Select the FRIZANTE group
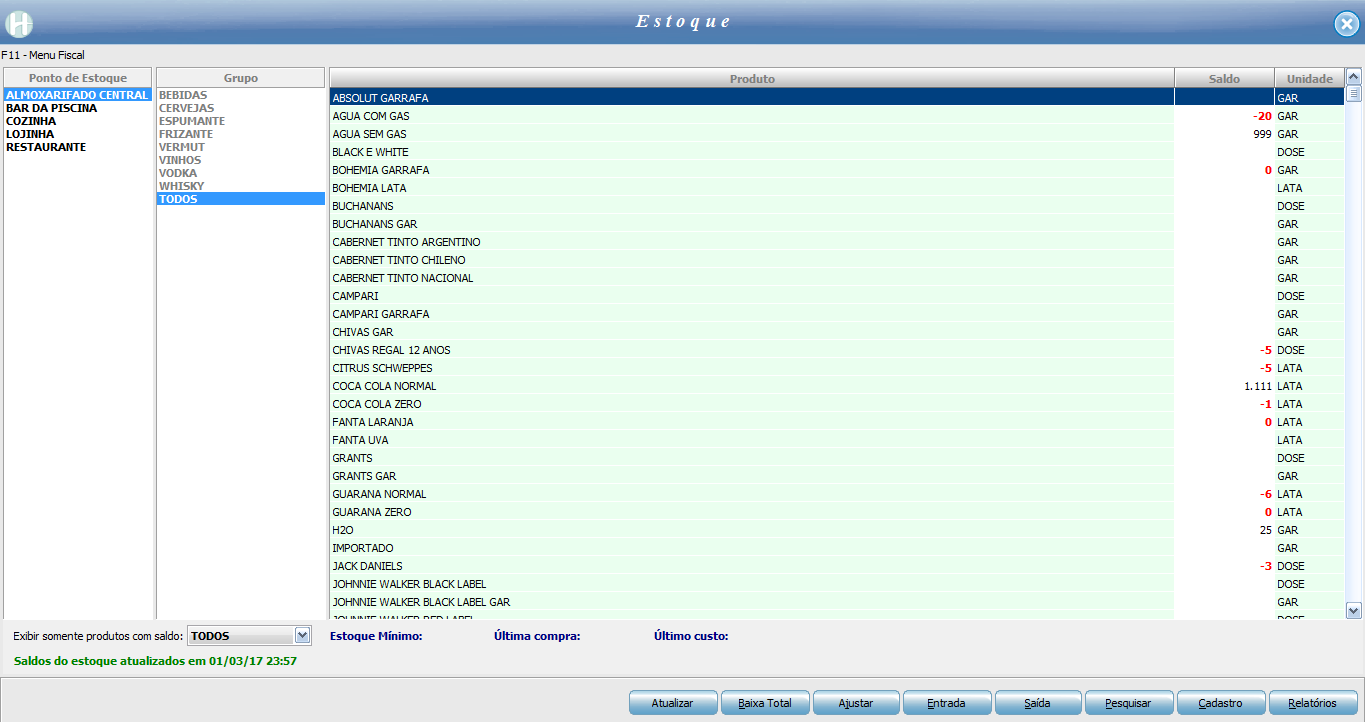Screen dimensions: 1365x722 241,134
